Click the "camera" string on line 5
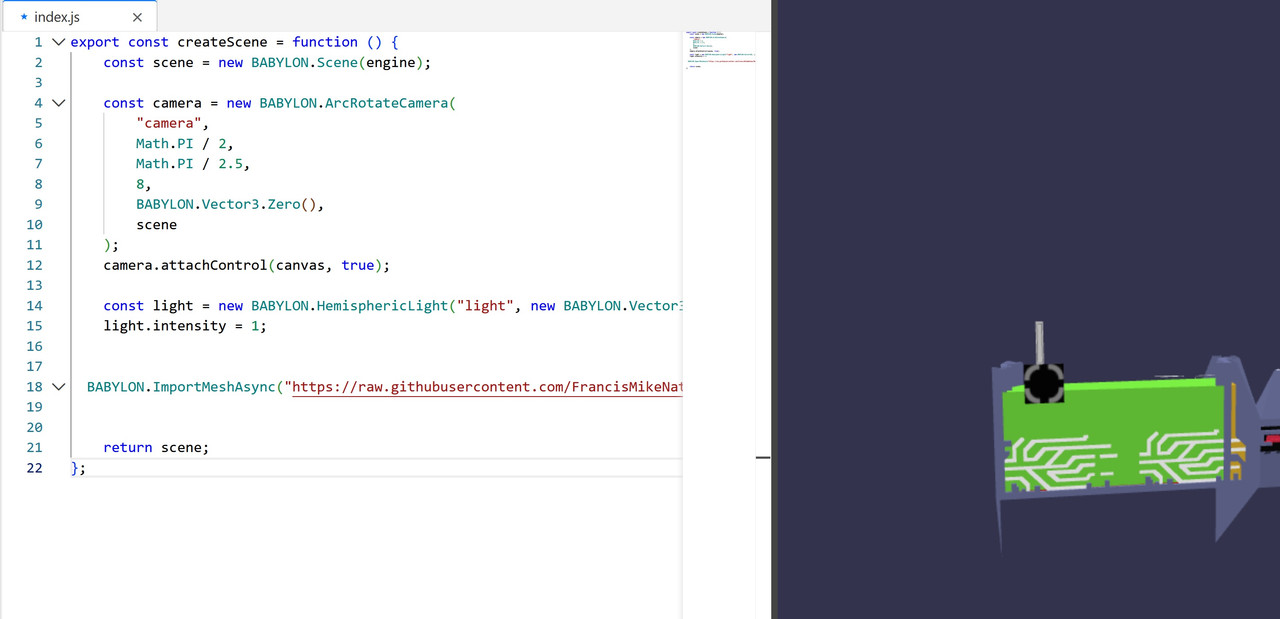Screen dimensions: 1280x619 169,123
